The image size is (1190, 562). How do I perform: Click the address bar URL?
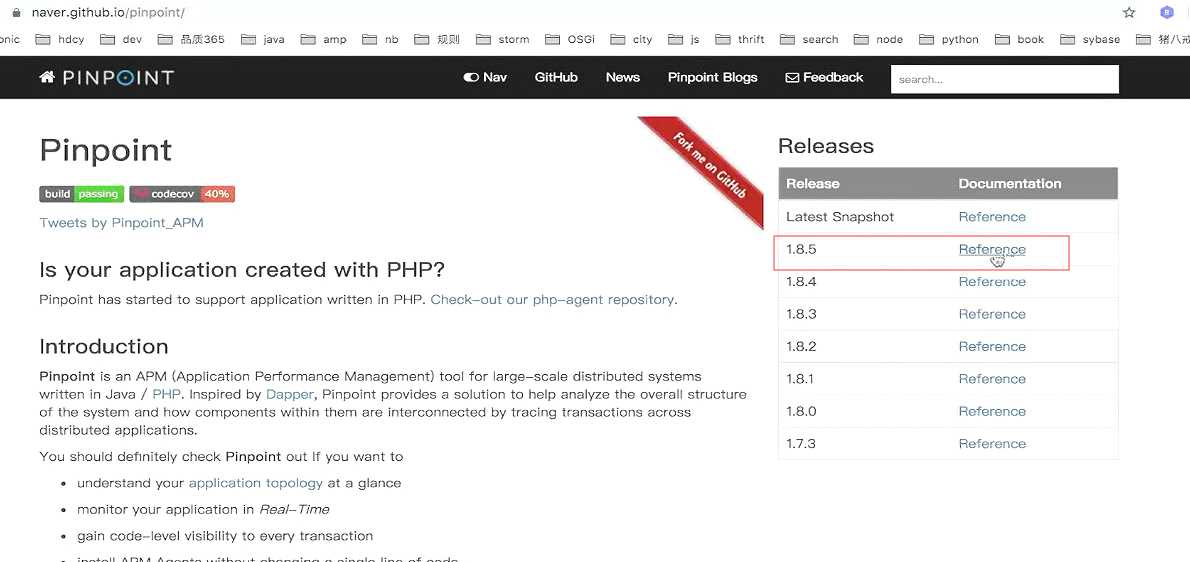coord(108,13)
